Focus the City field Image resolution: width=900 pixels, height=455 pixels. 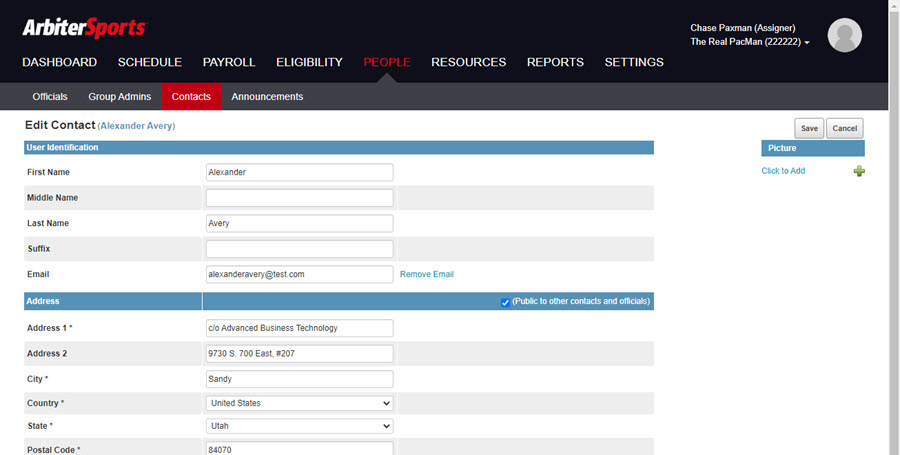click(x=300, y=379)
